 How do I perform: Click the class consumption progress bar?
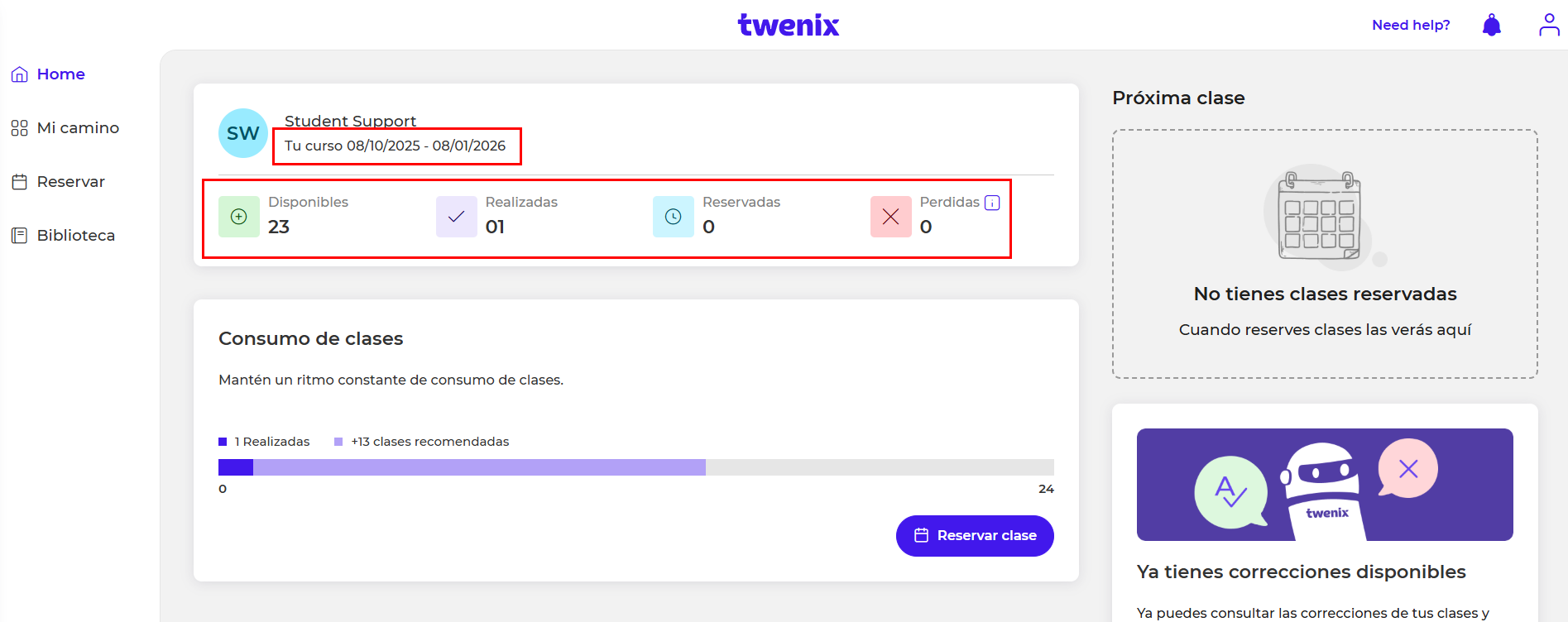click(635, 467)
